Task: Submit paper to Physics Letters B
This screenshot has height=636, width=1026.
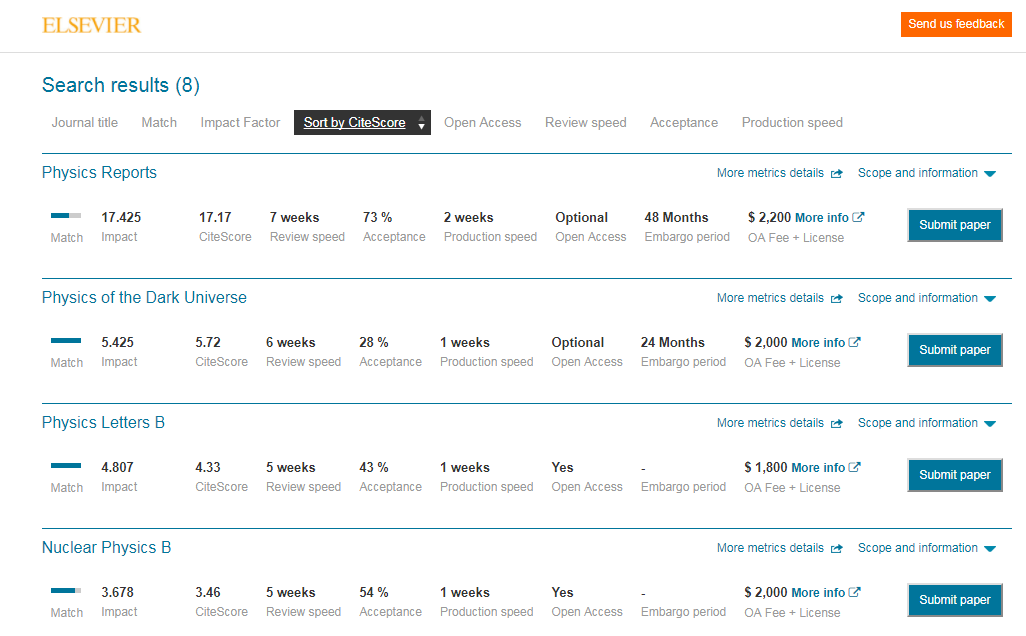Action: [x=955, y=475]
